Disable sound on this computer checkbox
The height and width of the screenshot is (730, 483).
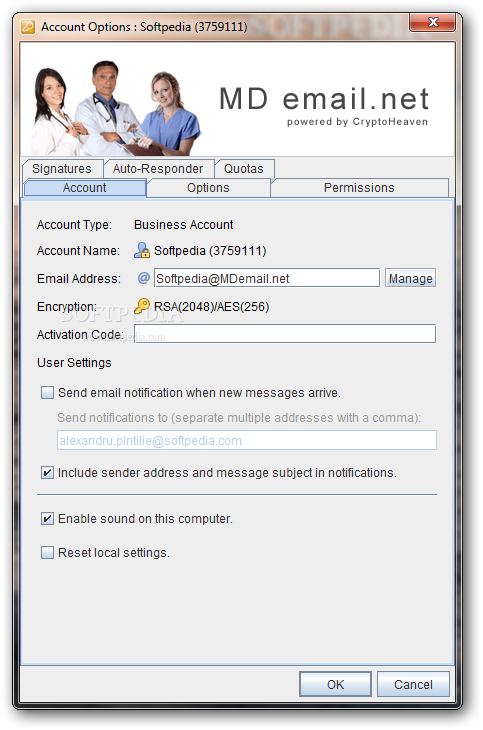(48, 519)
